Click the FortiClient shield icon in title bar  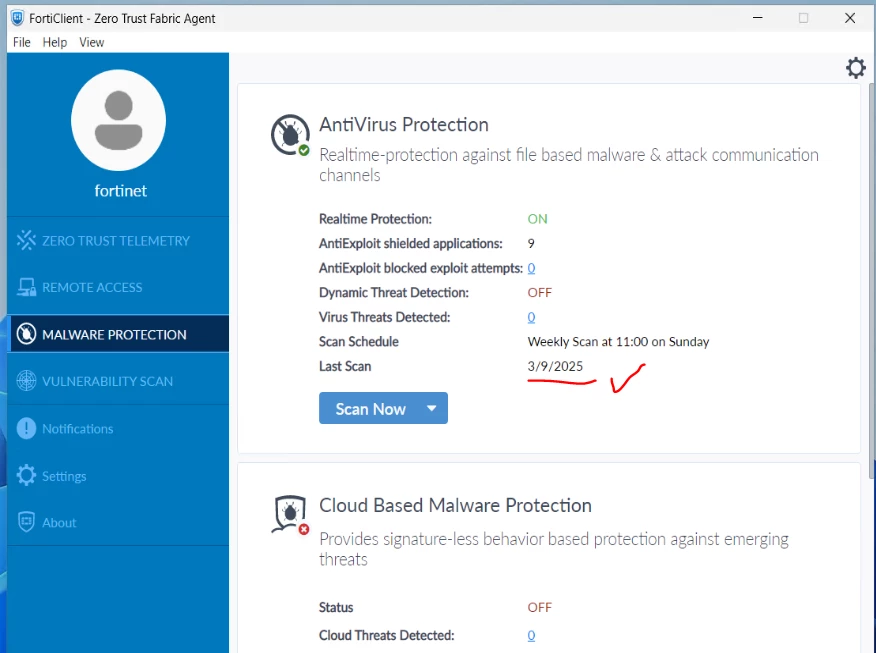pyautogui.click(x=17, y=18)
